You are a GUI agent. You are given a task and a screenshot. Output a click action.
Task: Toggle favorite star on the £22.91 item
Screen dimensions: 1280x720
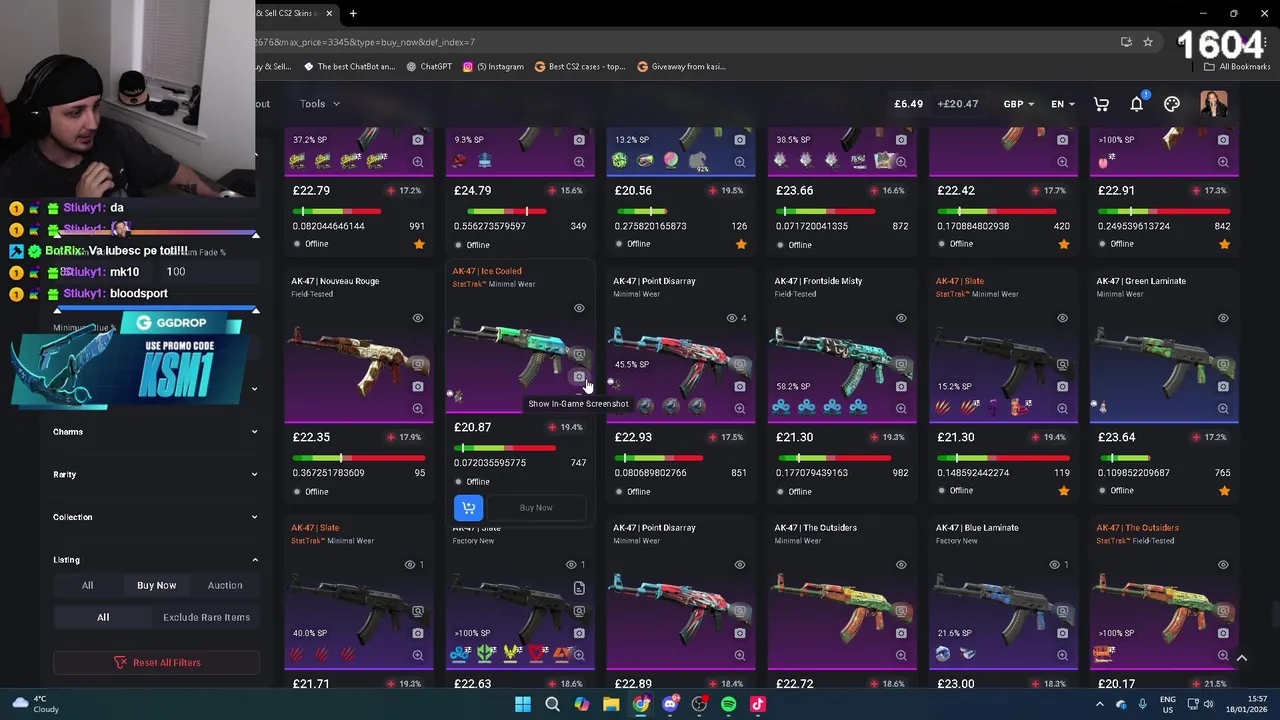pos(1225,244)
